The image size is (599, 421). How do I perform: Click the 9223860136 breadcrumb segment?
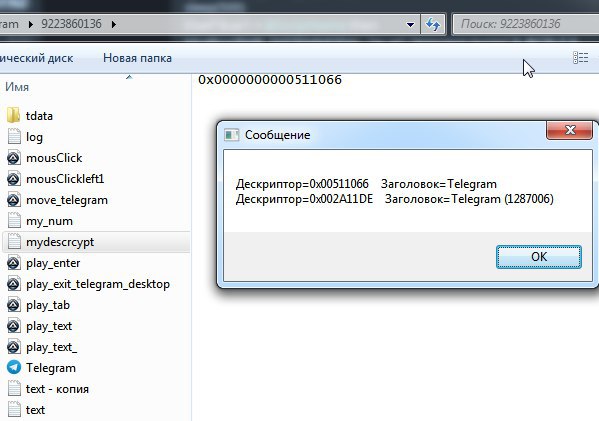coord(71,24)
